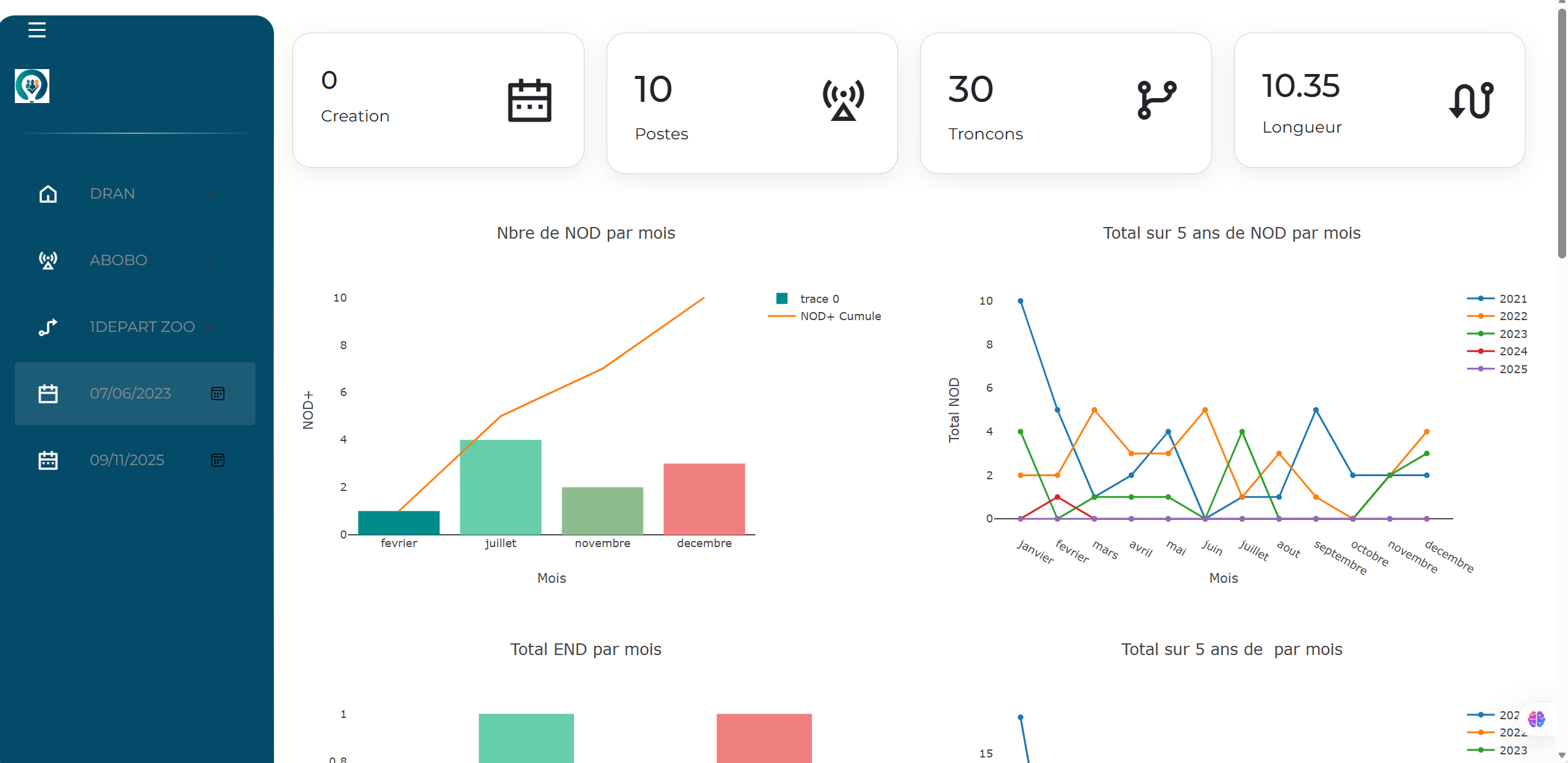Toggle the NOD+ Cumule trace visibility
The image size is (1568, 763).
[840, 316]
